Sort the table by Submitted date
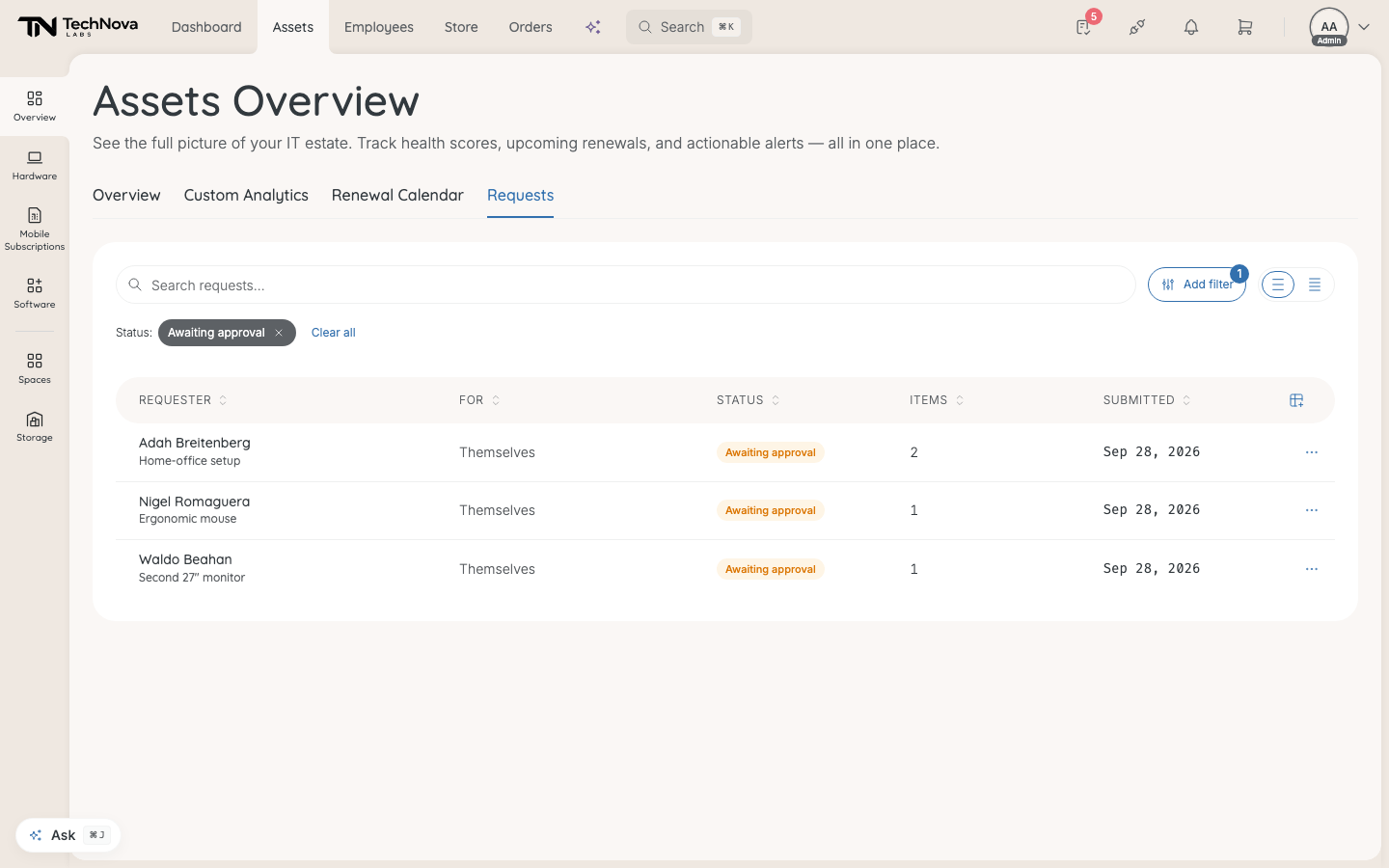Image resolution: width=1389 pixels, height=868 pixels. pos(1147,400)
